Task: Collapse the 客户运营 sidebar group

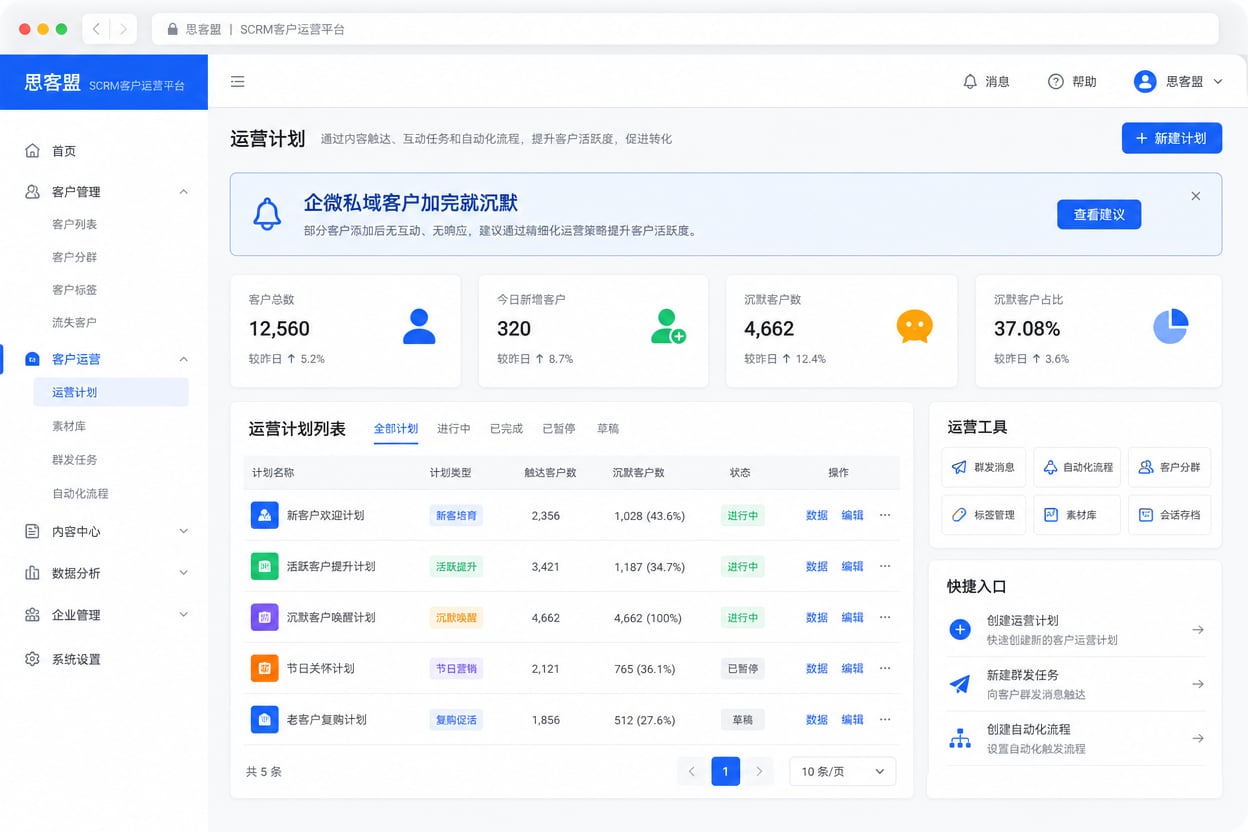Action: [183, 359]
